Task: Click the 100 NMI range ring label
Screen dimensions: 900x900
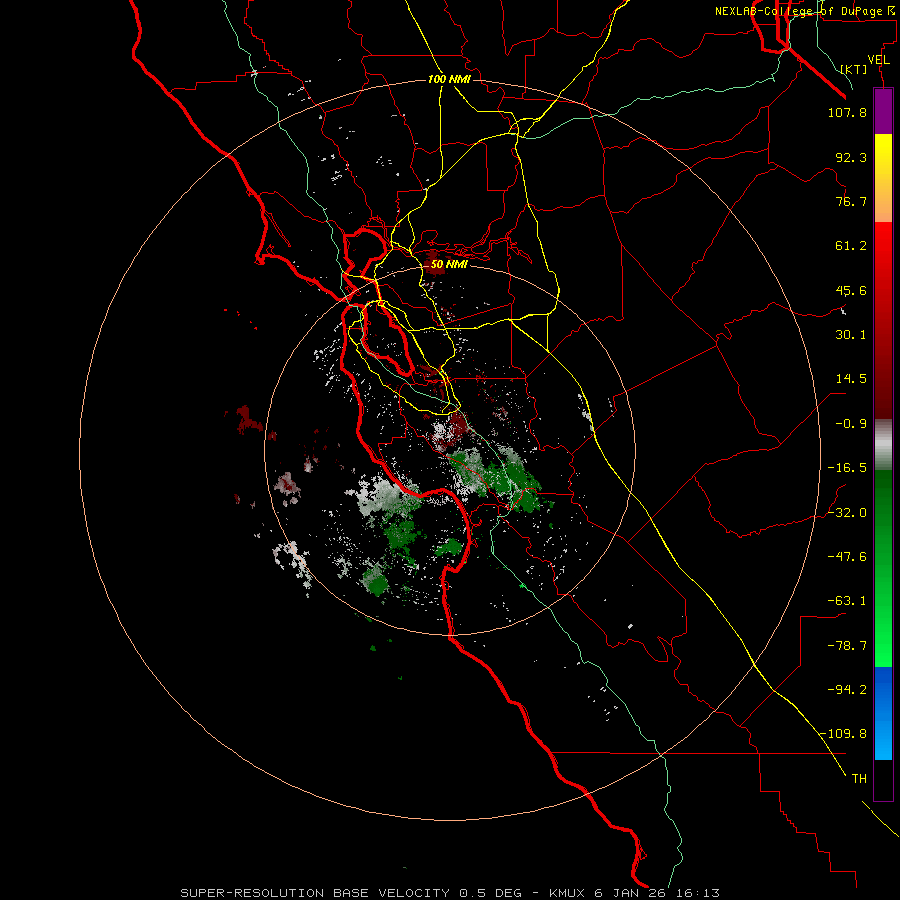Action: 449,79
